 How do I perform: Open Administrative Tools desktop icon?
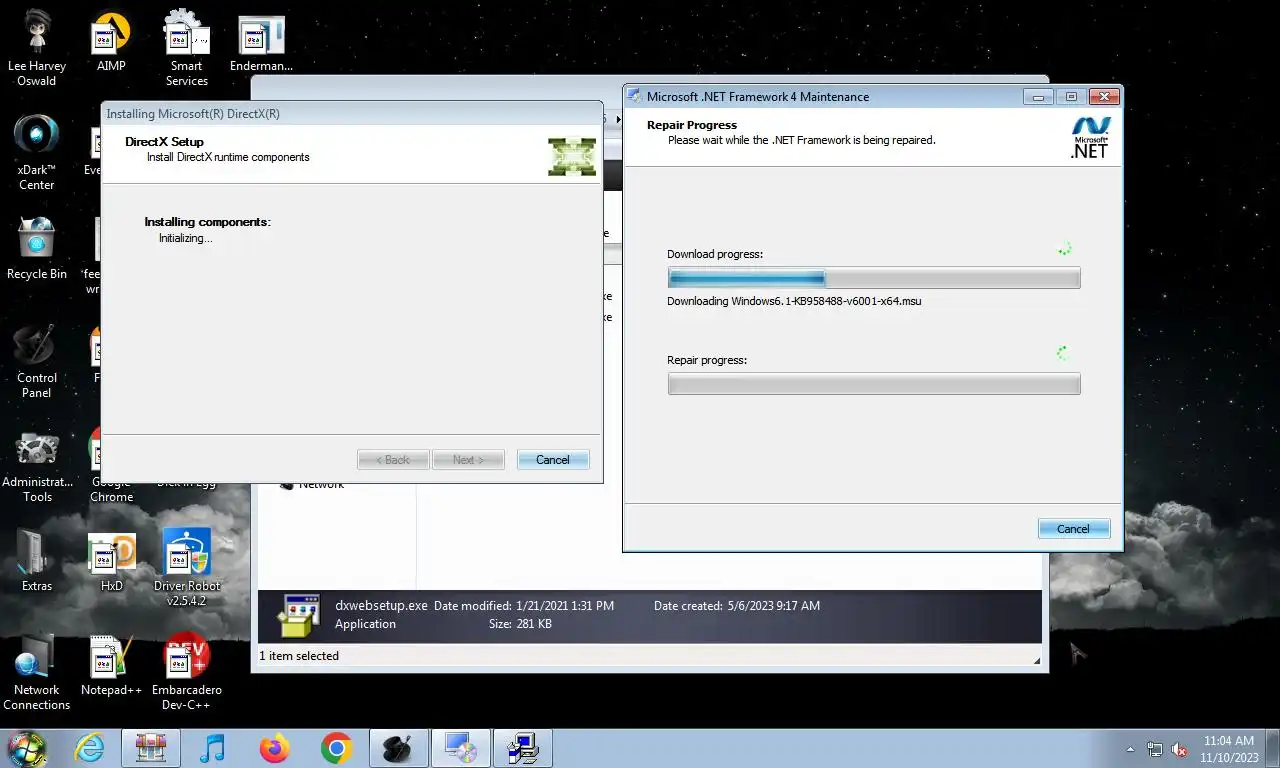tap(37, 466)
